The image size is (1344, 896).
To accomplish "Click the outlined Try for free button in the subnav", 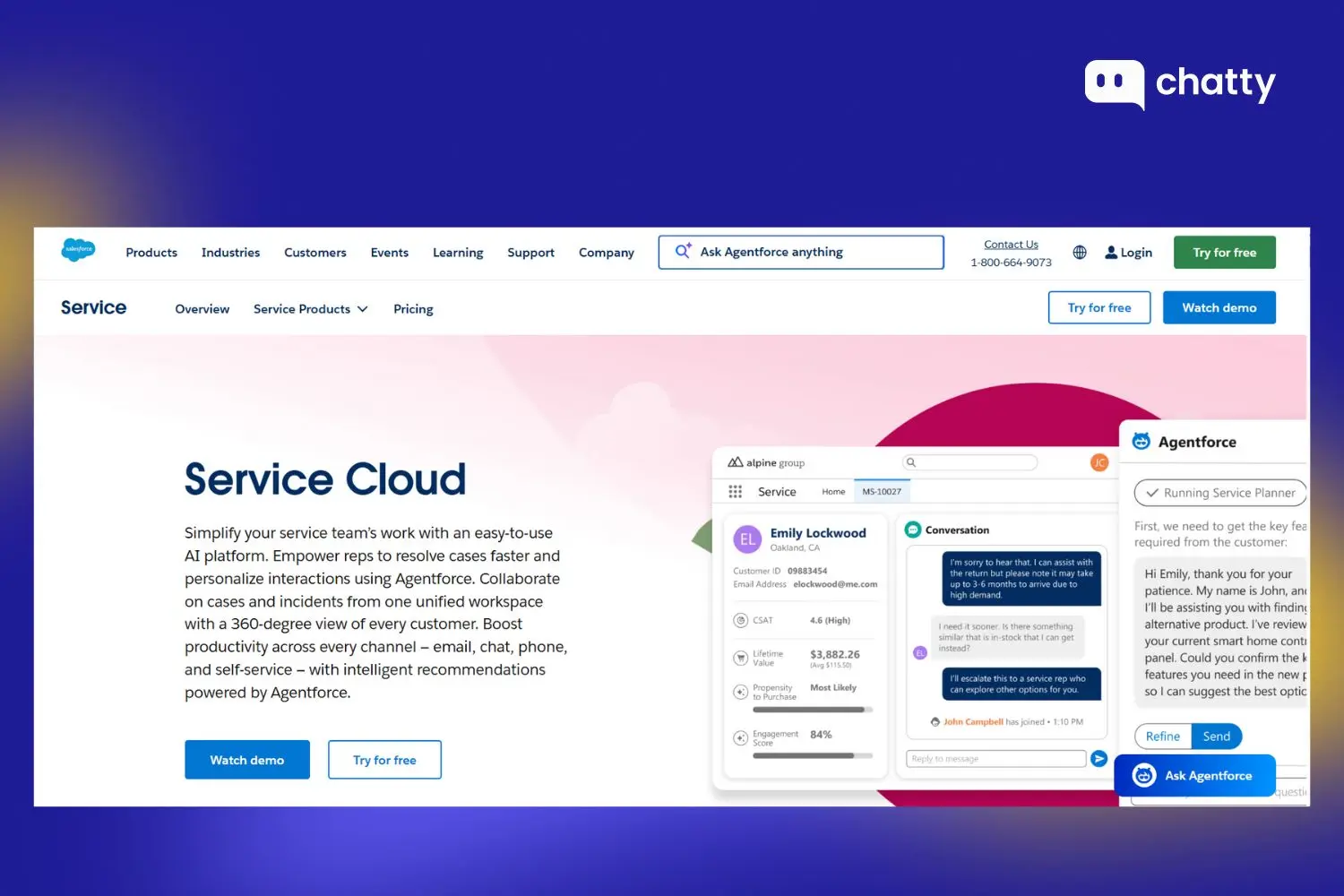I will (1099, 307).
